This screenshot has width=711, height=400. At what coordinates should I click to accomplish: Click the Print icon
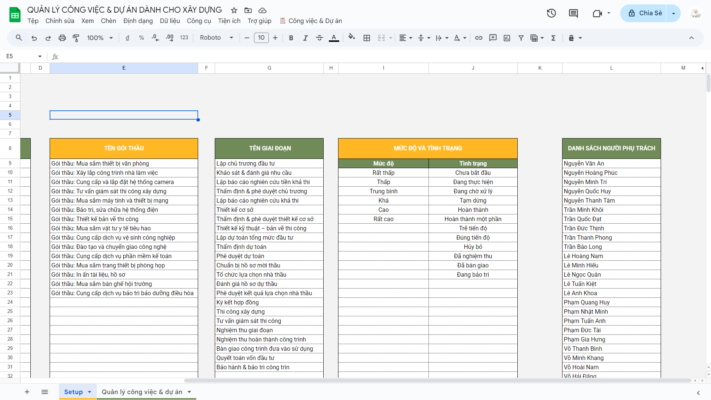(64, 38)
